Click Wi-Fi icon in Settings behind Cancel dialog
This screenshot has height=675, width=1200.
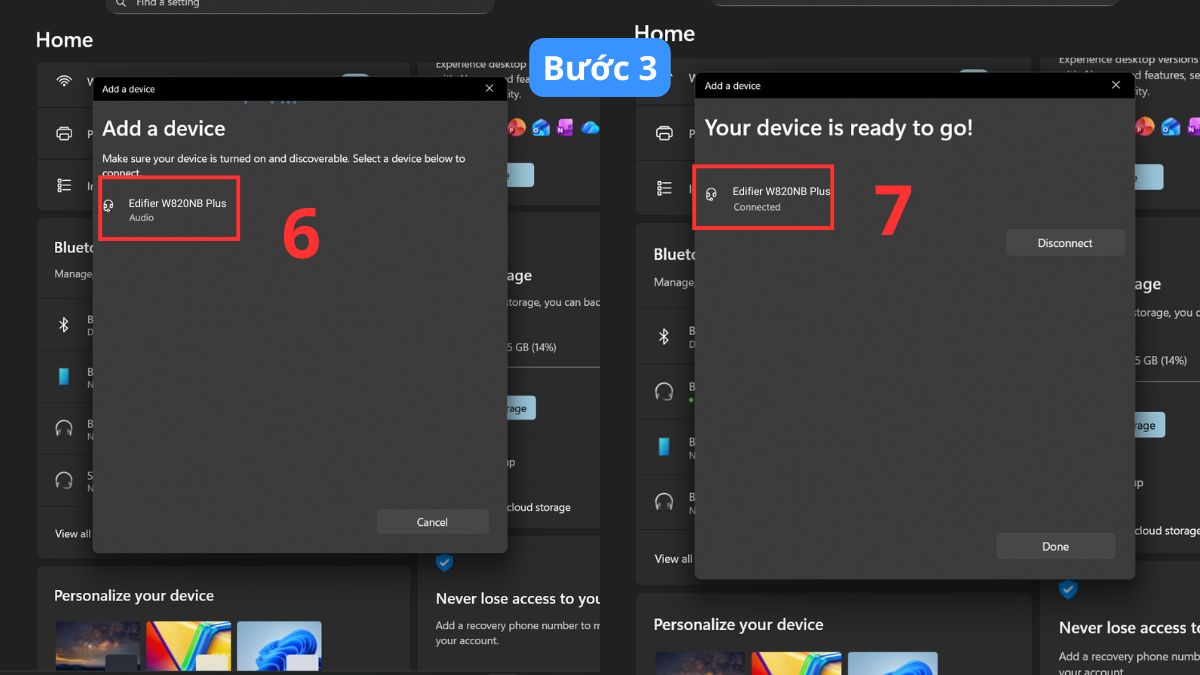click(x=64, y=81)
